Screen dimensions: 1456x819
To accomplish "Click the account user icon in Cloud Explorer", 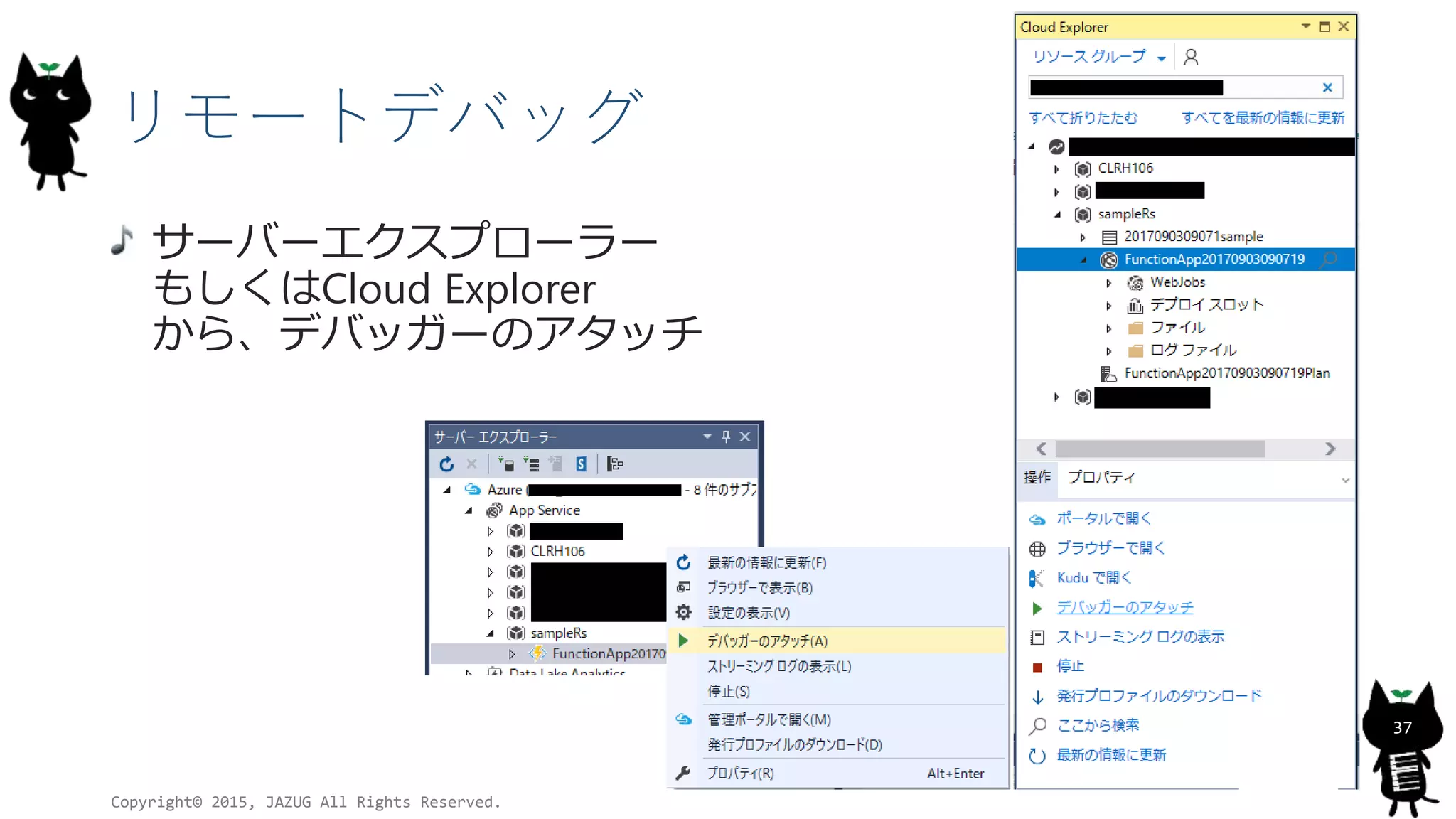I will 1191,57.
